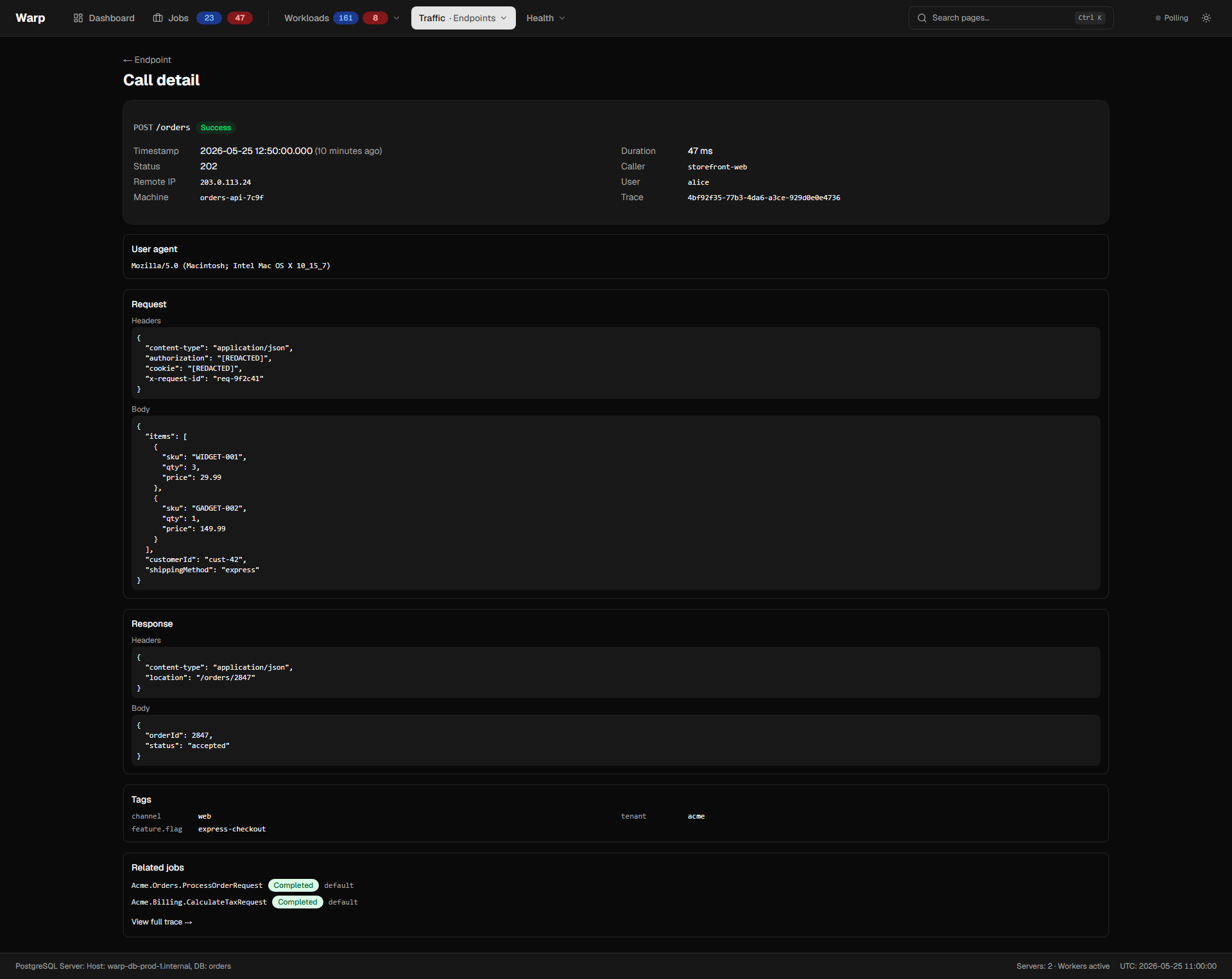Click the Dashboard grid icon
Viewport: 1232px width, 979px height.
[x=78, y=18]
